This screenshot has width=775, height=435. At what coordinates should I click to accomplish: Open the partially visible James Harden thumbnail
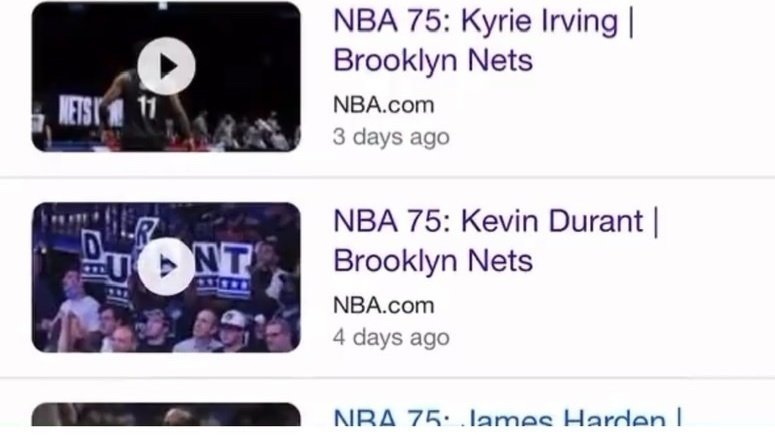coord(166,414)
